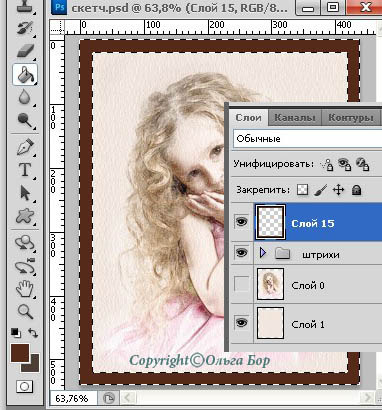Unify layer style icon
382x410 pixels.
(362, 164)
